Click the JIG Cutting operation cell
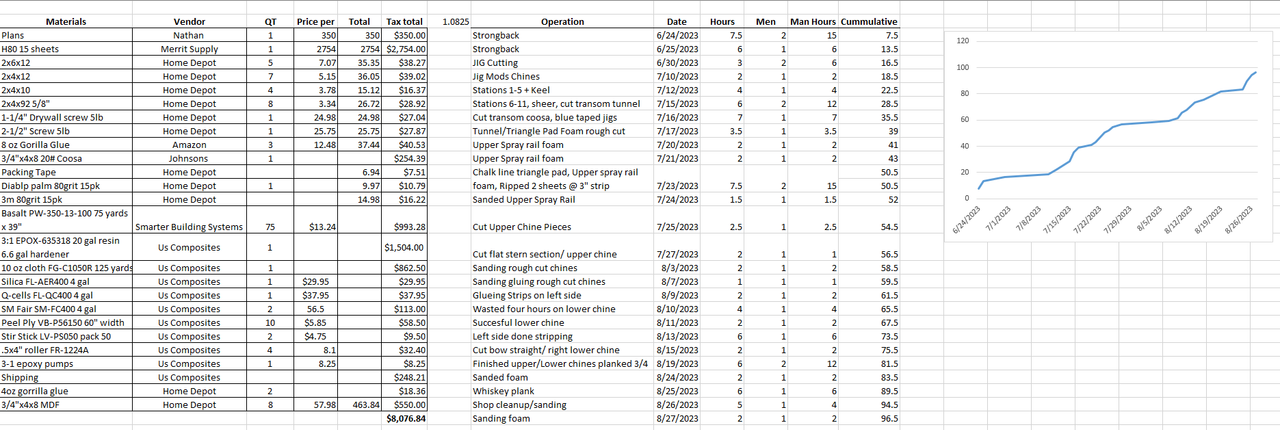The width and height of the screenshot is (1280, 430). click(x=563, y=62)
